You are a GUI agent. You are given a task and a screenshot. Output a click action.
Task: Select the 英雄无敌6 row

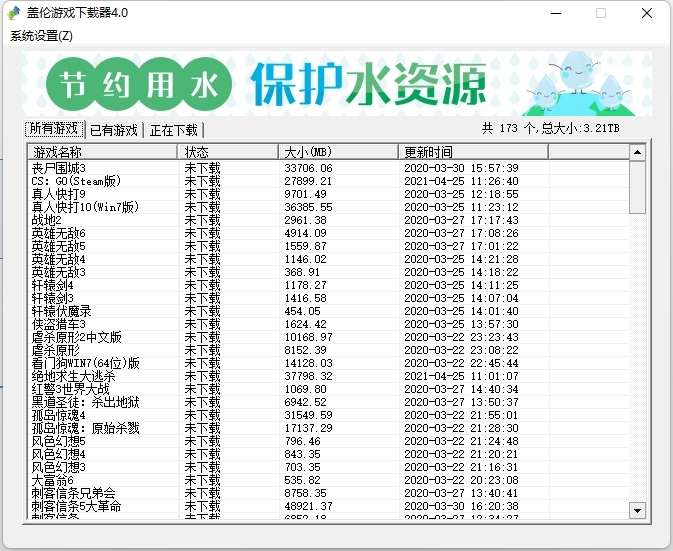(328, 233)
